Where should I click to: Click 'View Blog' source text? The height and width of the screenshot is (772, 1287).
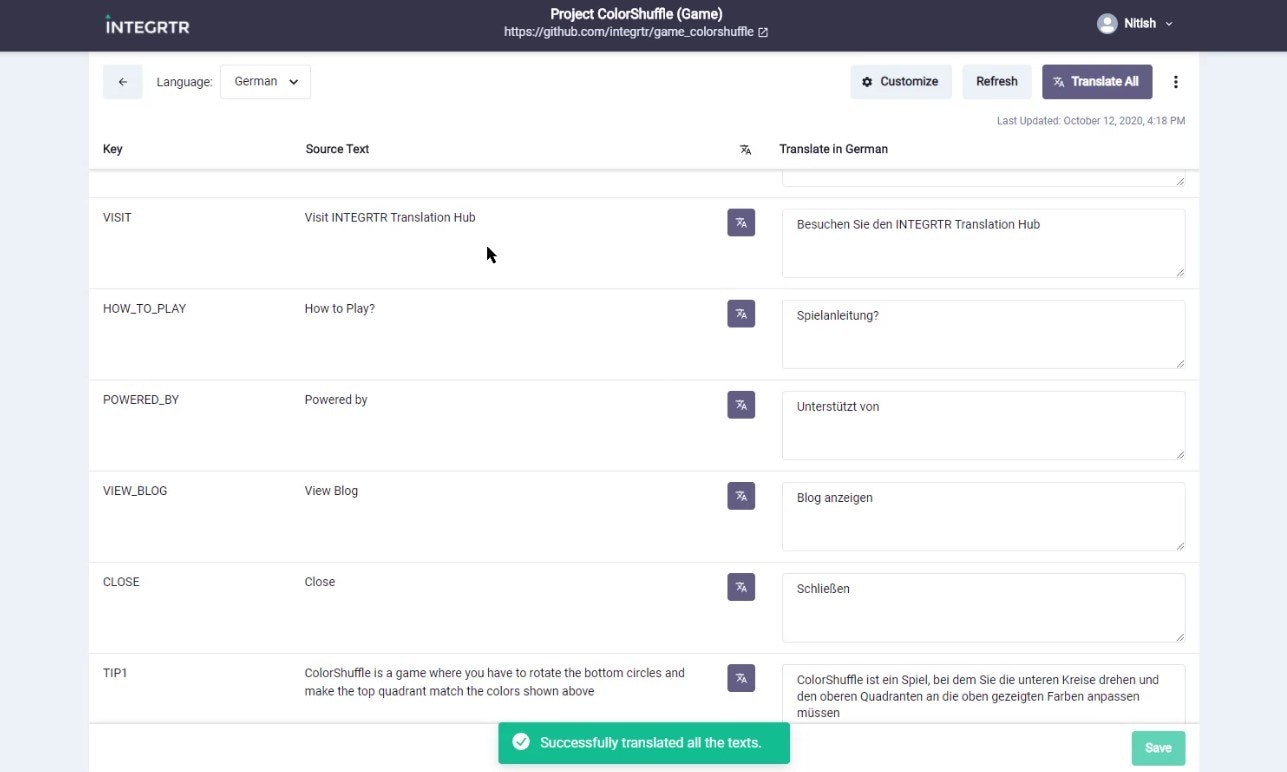click(331, 490)
